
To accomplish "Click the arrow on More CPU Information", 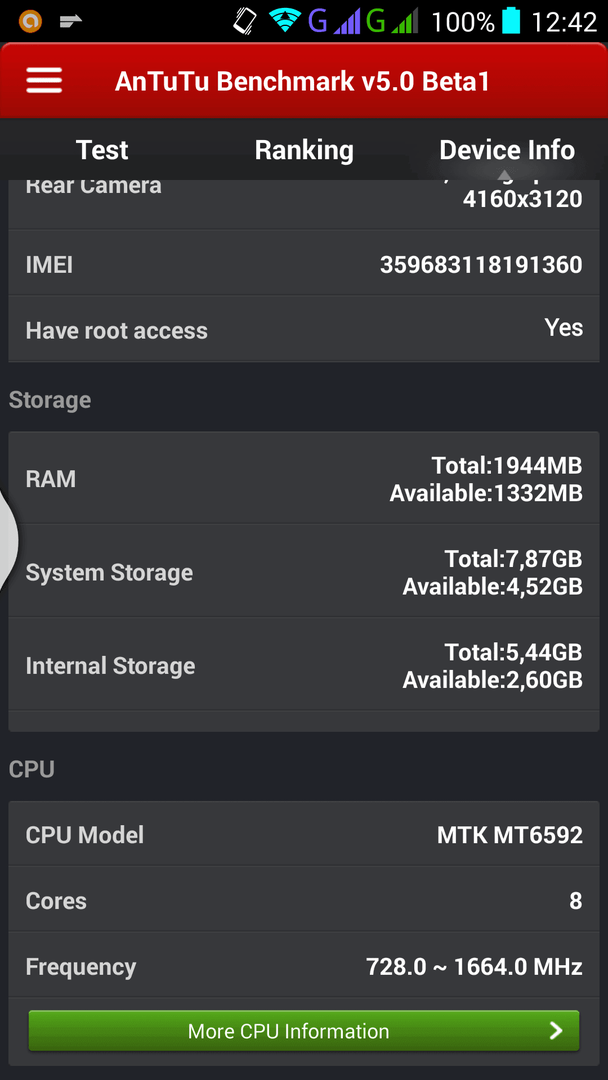I will click(556, 1030).
